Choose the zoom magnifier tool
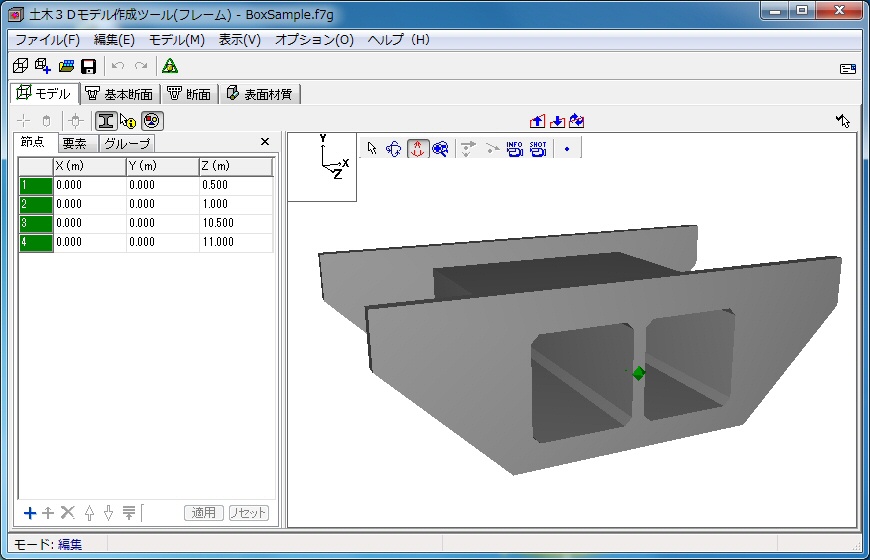This screenshot has width=870, height=560. click(441, 149)
